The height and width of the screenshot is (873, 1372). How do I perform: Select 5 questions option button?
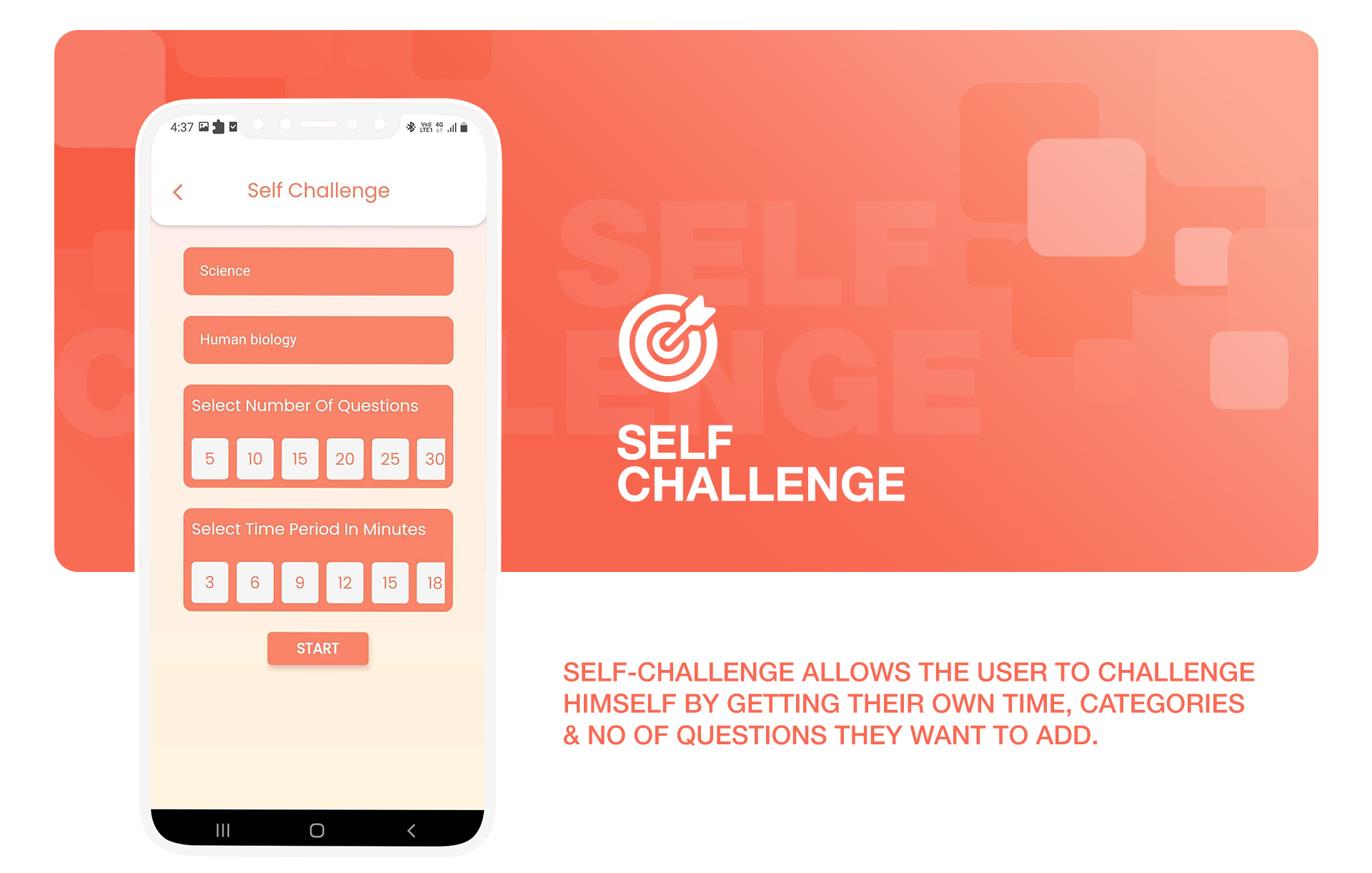pos(209,460)
